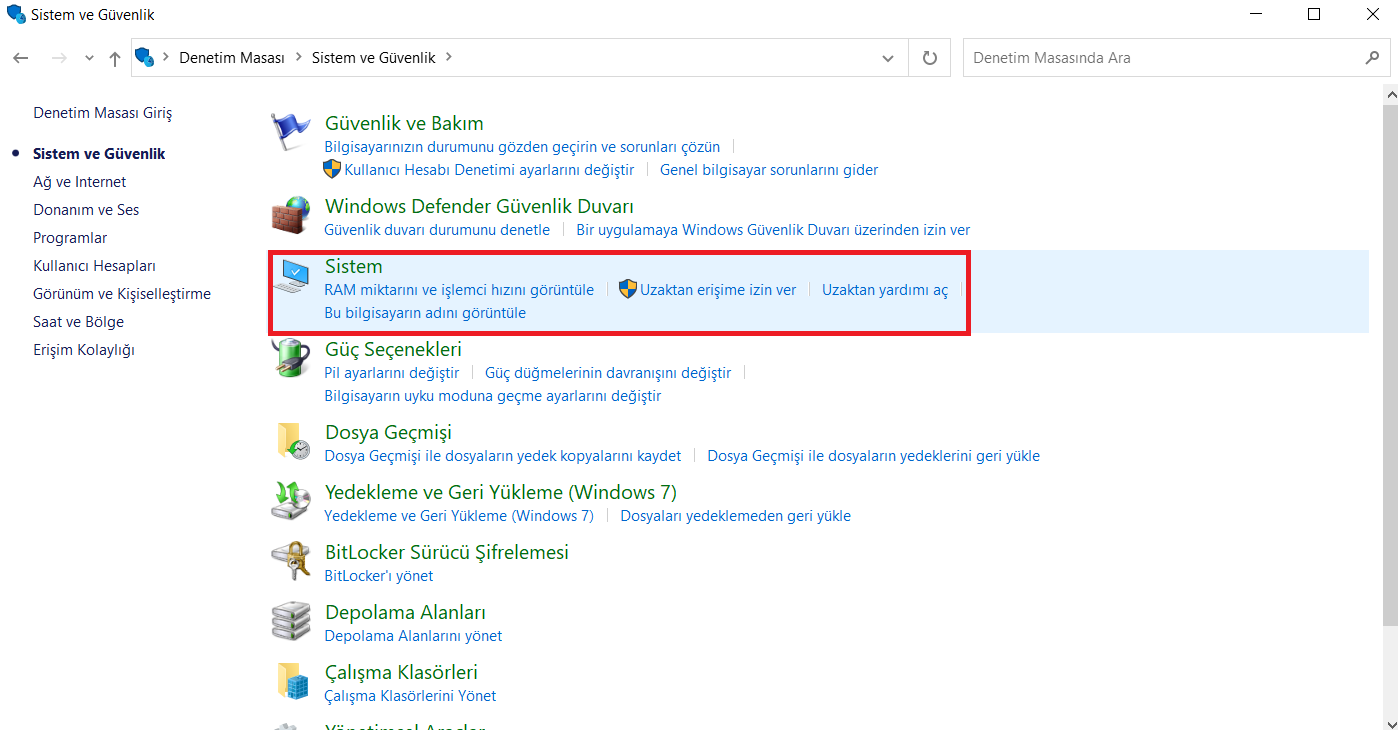
Task: Click Güvenlik duvarı durumunu denetle
Action: pos(437,230)
